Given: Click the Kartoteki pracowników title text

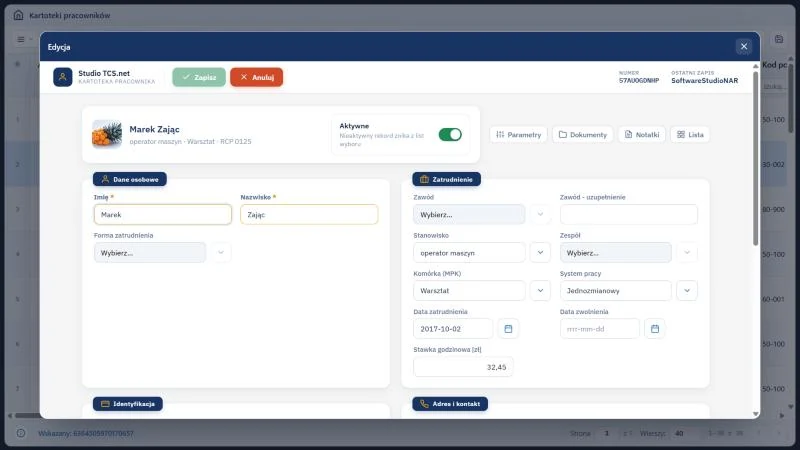Looking at the screenshot, I should tap(70, 15).
